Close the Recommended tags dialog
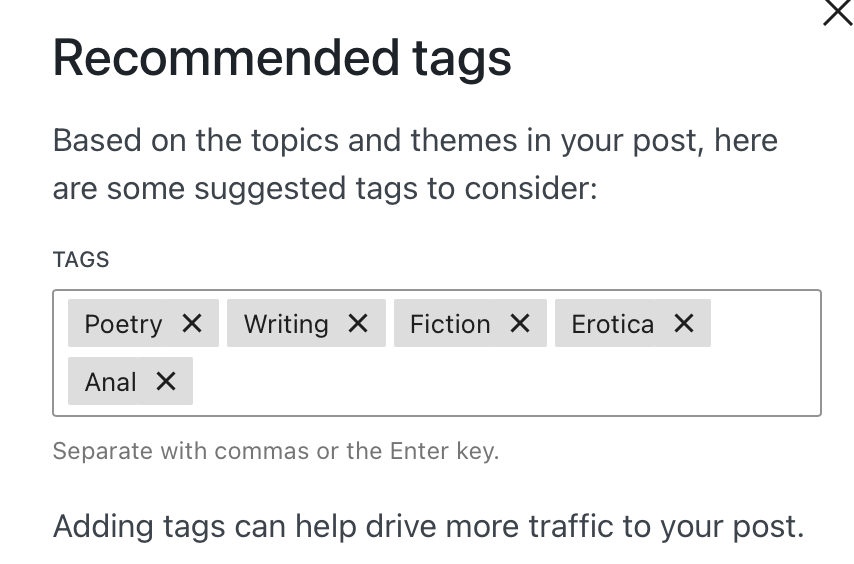 point(837,13)
